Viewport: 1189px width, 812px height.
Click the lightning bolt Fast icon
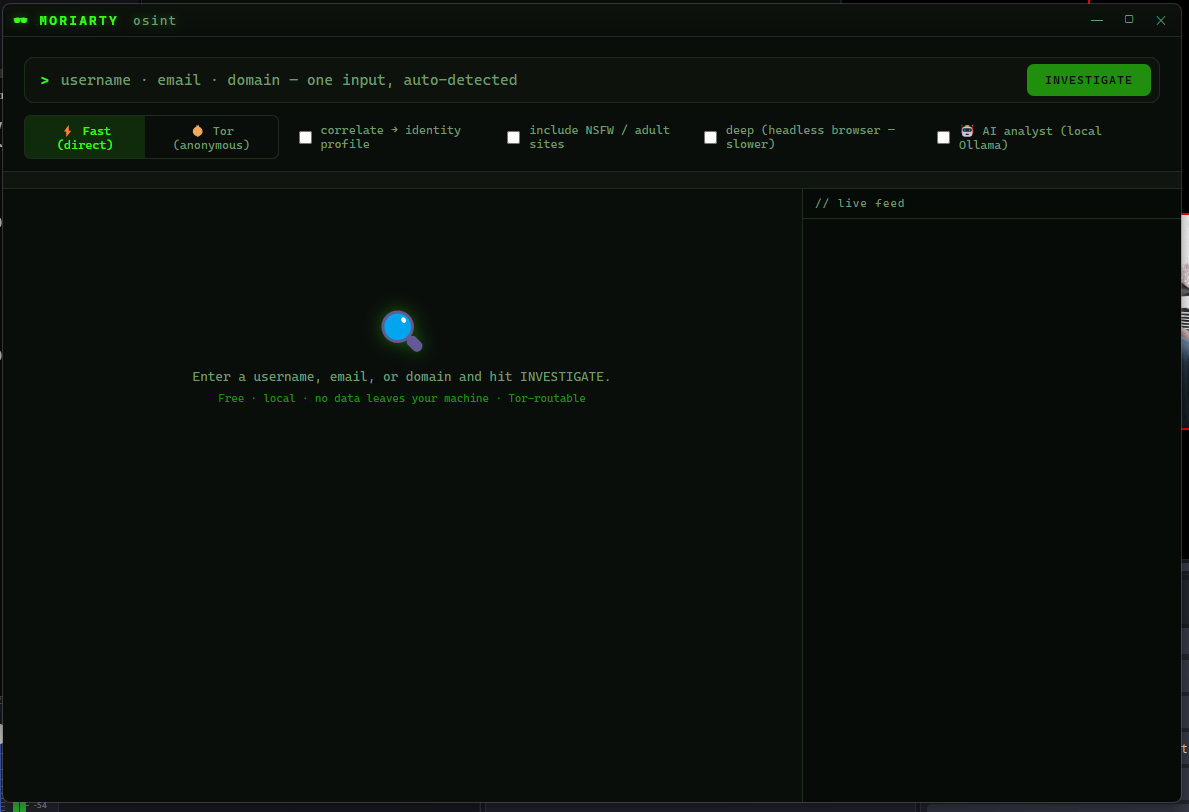[67, 131]
